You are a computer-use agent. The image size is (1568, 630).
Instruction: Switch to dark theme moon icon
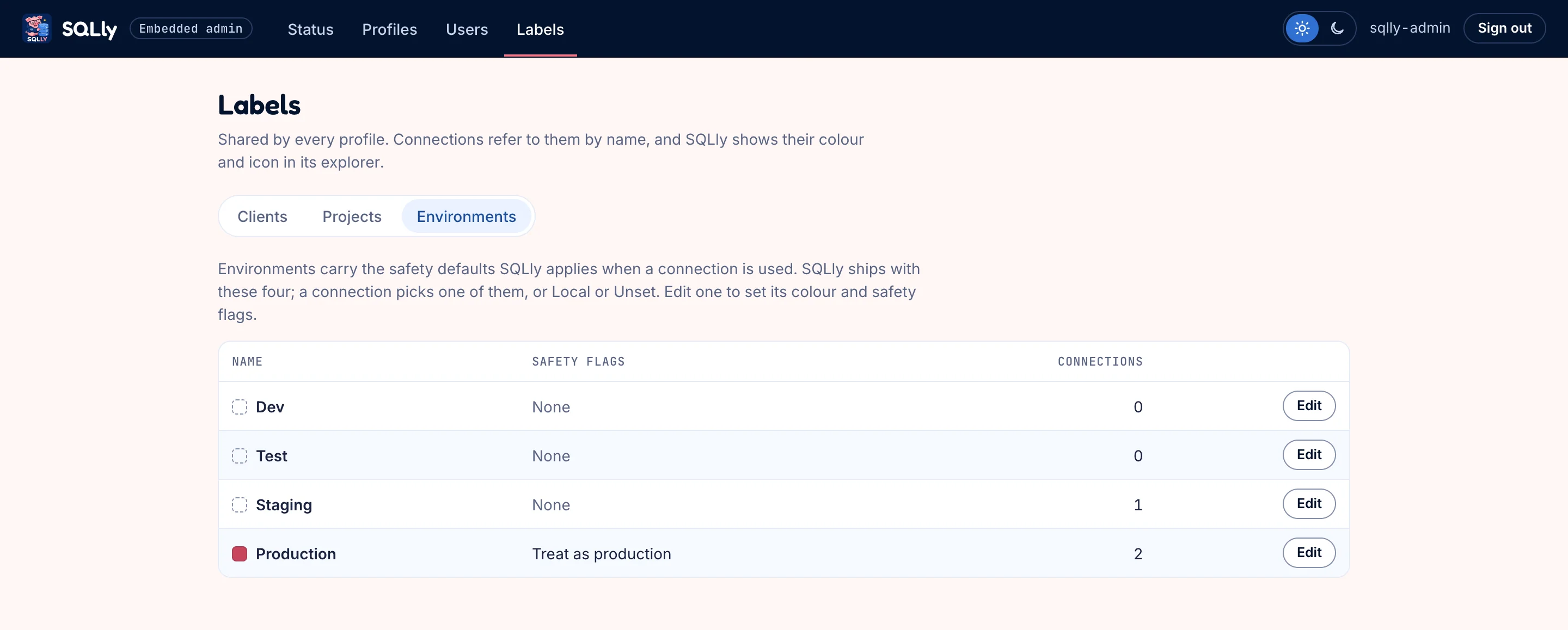coord(1337,29)
